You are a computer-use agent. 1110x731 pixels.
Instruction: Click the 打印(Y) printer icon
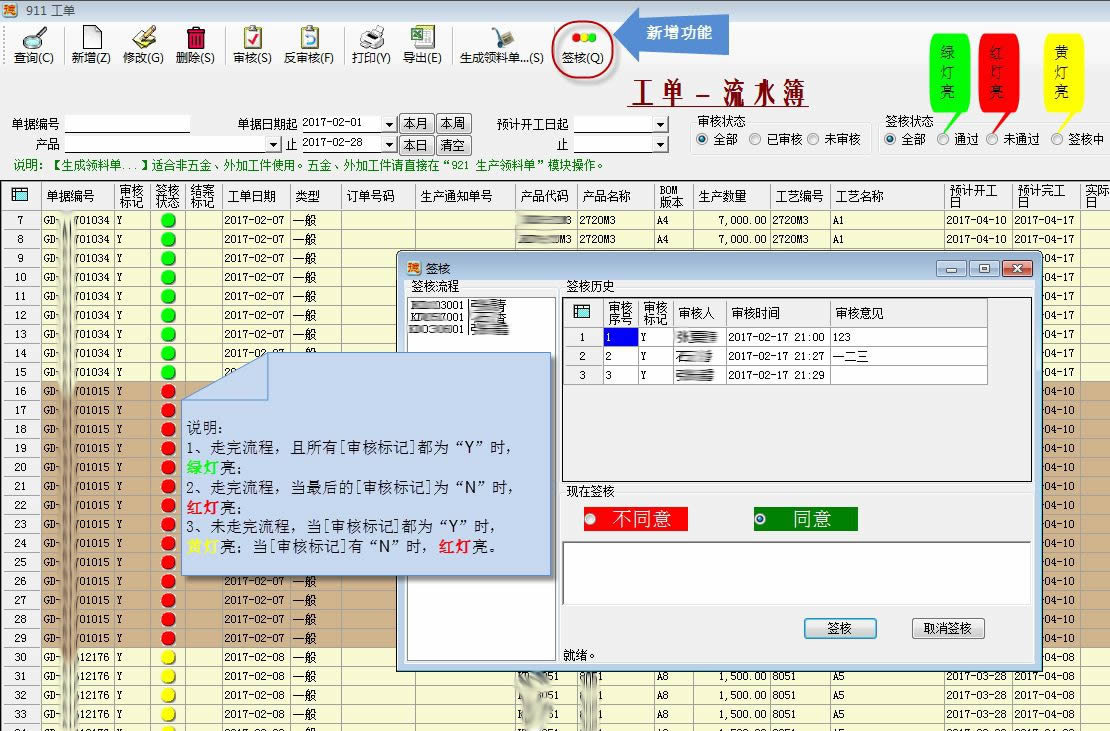click(x=371, y=40)
